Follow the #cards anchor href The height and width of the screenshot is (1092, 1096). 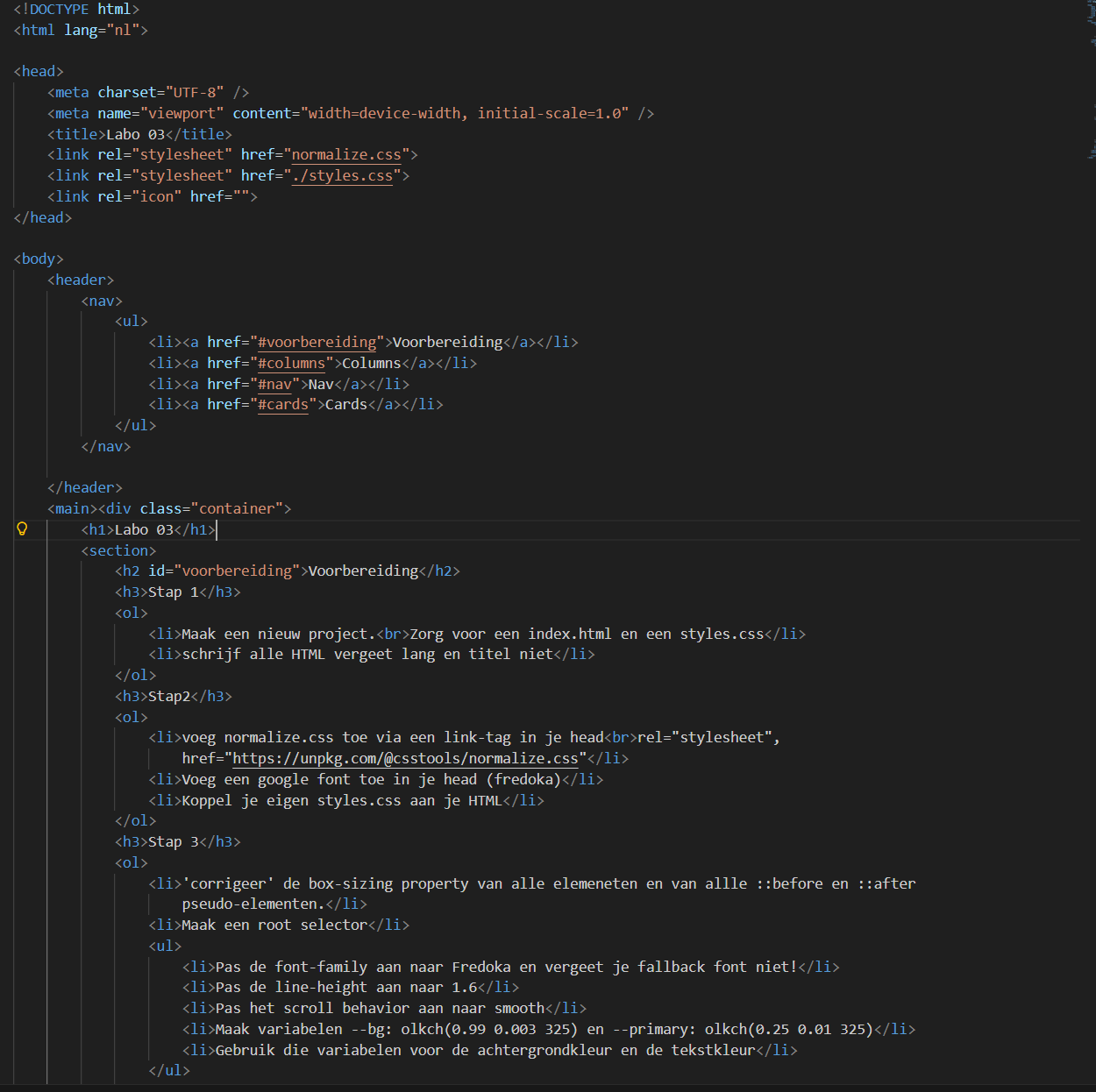tap(283, 405)
